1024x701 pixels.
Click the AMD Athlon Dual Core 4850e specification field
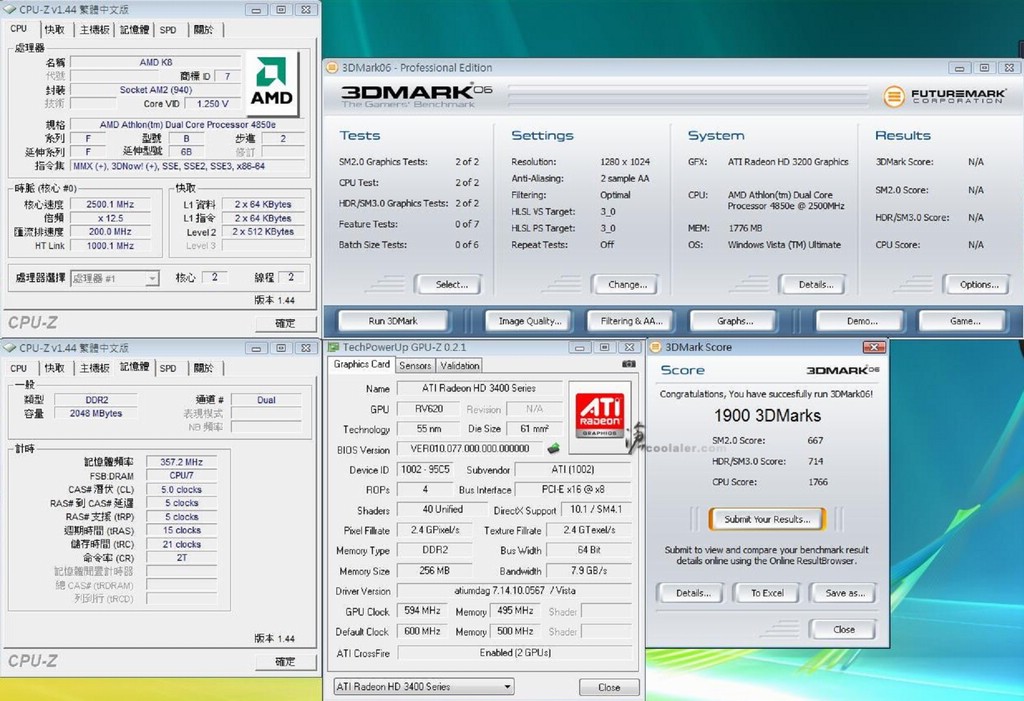coord(187,124)
